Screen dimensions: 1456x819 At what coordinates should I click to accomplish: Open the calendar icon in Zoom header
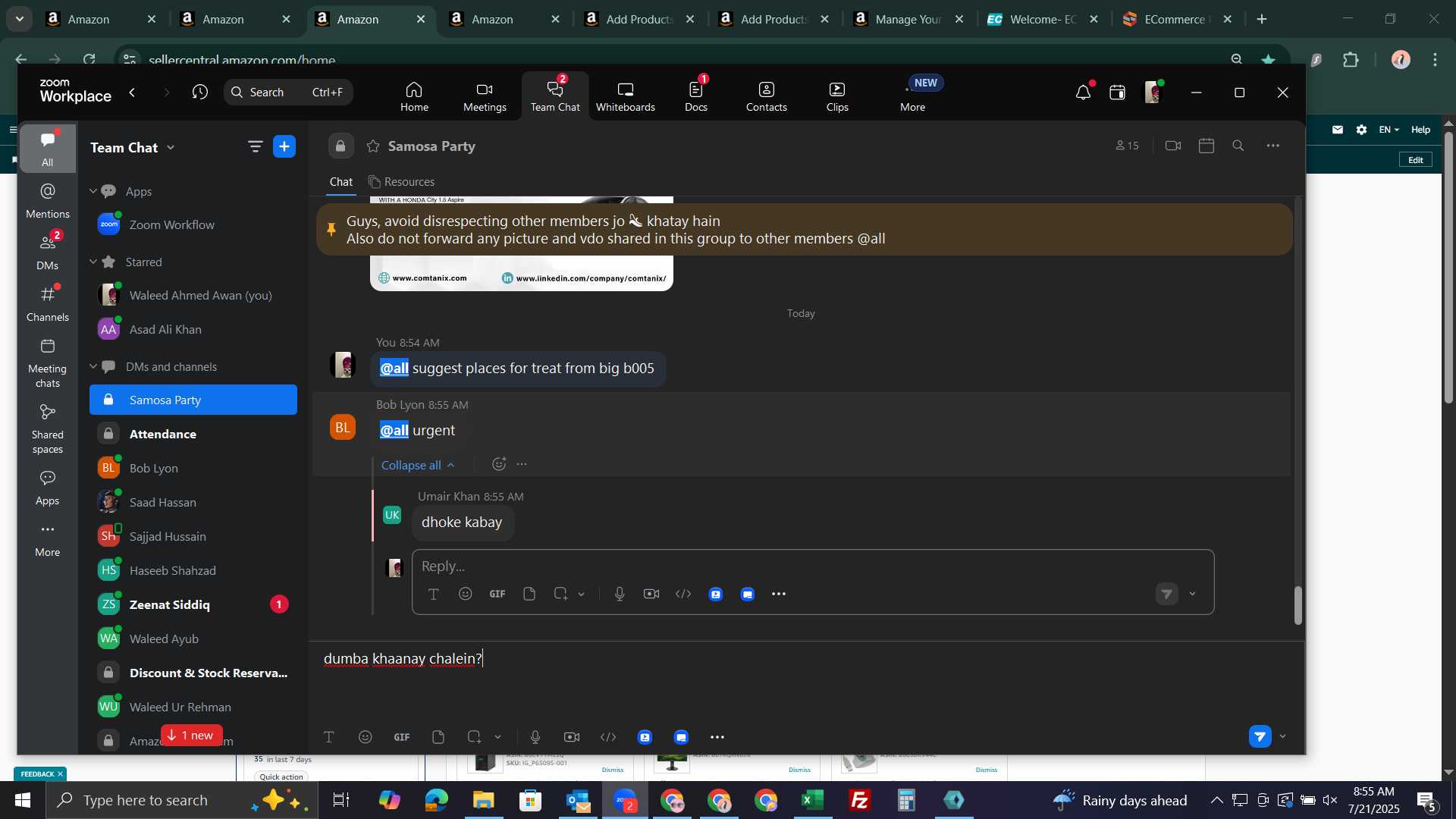point(1117,93)
